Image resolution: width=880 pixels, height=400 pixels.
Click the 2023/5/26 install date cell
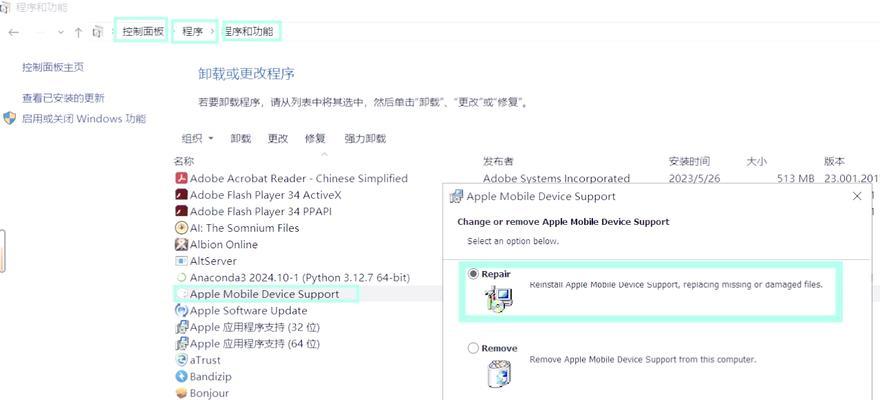click(694, 178)
